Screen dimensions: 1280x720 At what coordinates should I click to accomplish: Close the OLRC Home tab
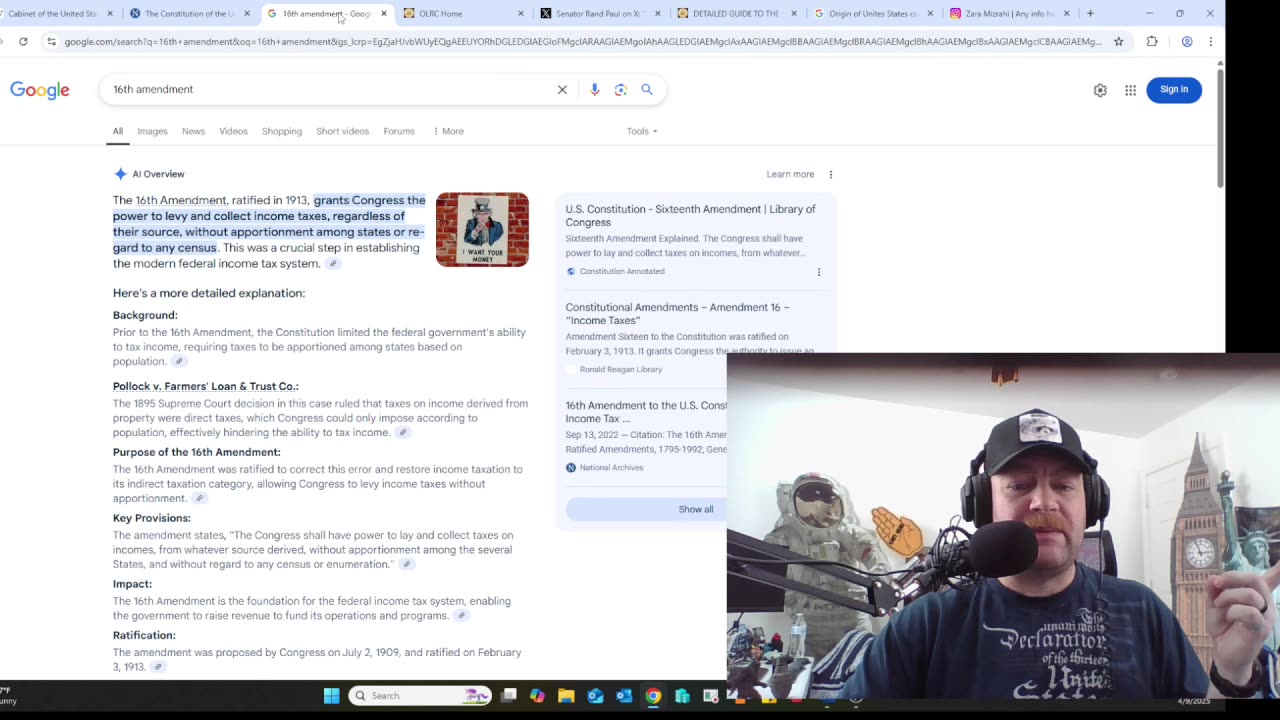[x=520, y=13]
